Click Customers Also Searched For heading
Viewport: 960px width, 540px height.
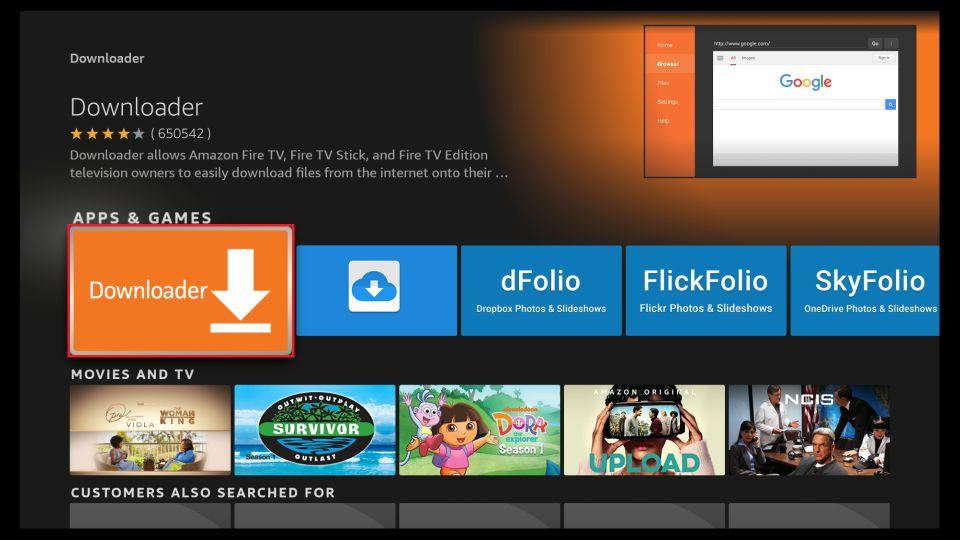click(203, 493)
